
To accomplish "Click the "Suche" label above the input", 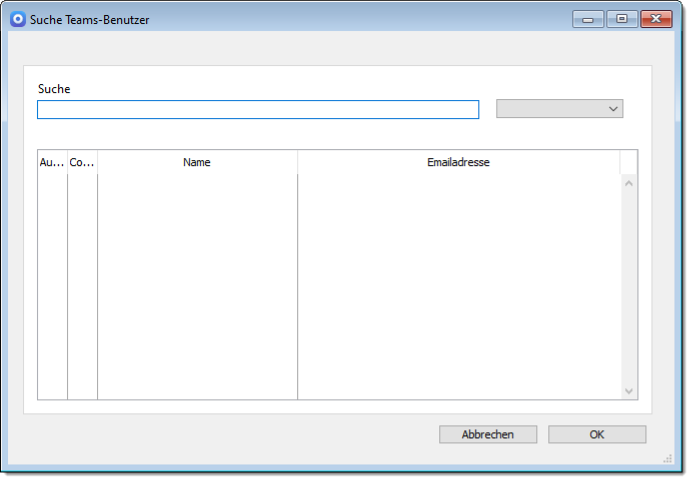I will coord(54,89).
